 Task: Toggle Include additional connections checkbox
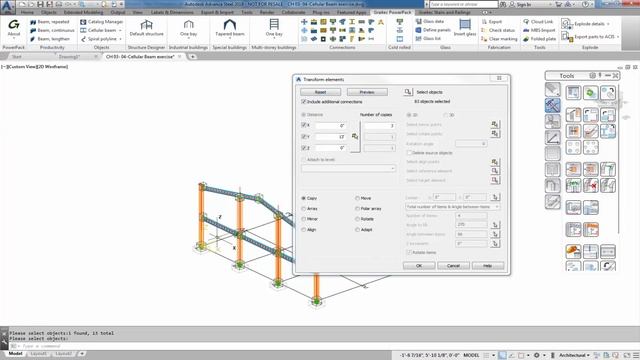click(x=303, y=102)
